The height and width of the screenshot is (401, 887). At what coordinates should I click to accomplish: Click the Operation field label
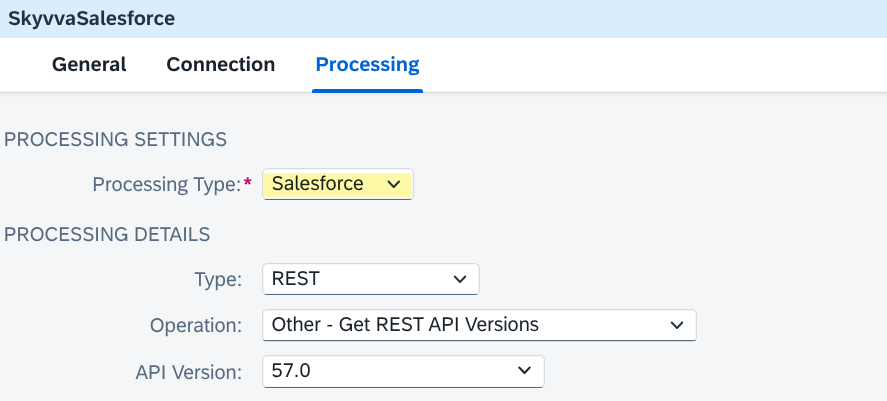point(196,325)
